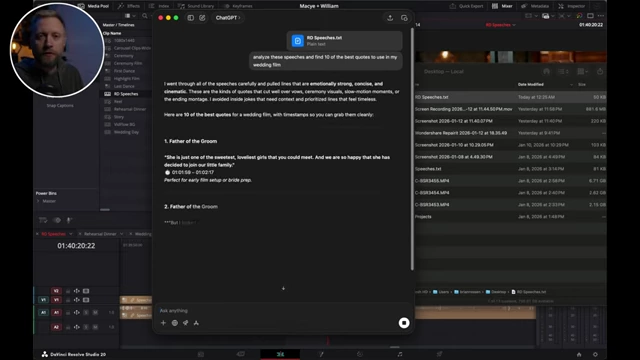
Task: Lock the V1 video track
Action: [68, 300]
